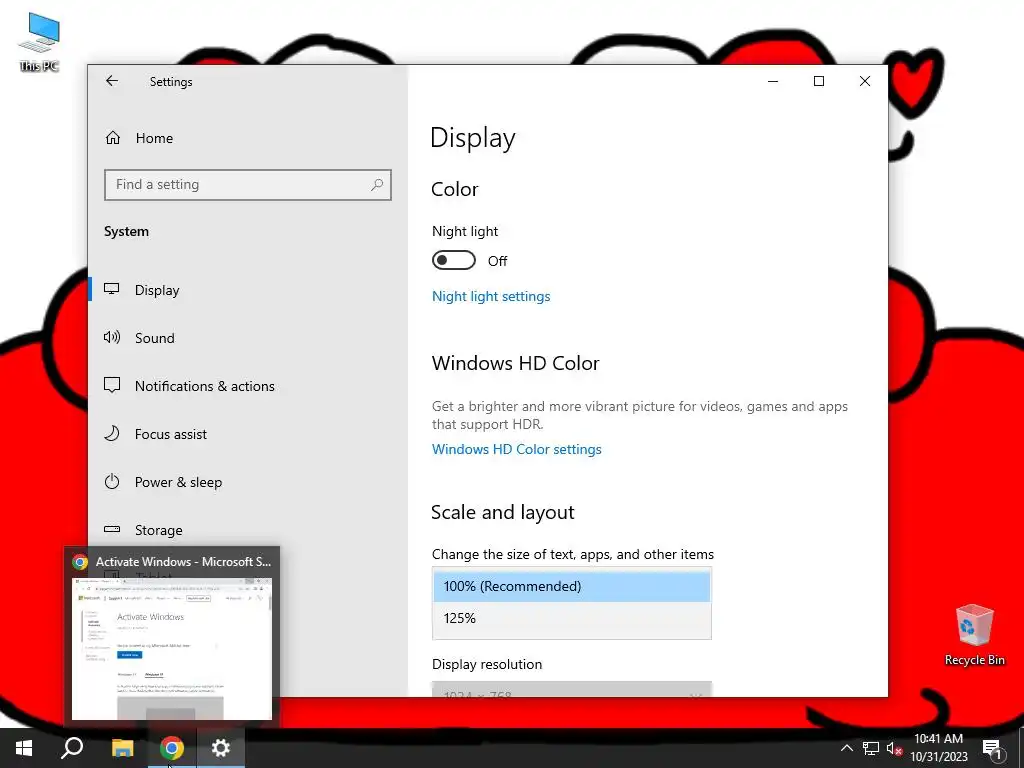This screenshot has height=768, width=1024.
Task: Minimize the Settings window
Action: click(773, 81)
